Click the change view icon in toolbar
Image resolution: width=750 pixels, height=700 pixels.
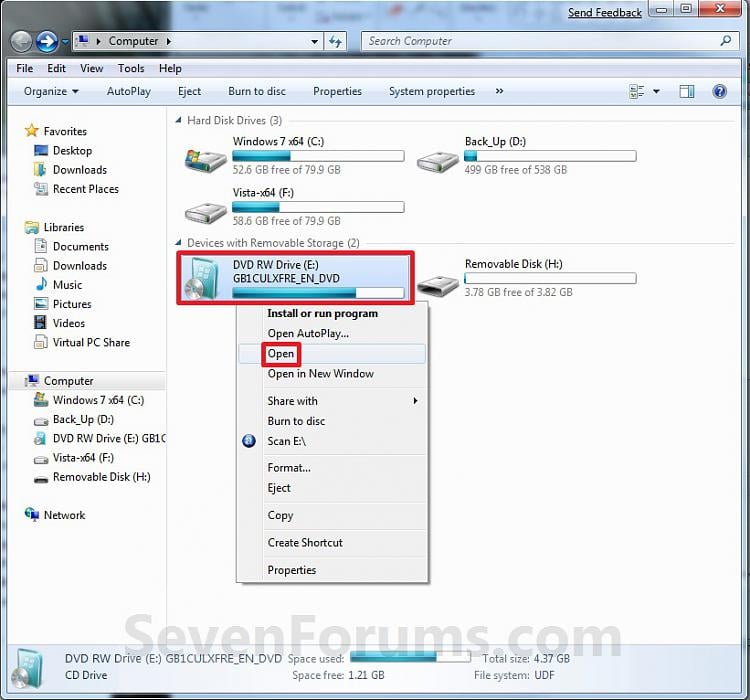tap(637, 91)
